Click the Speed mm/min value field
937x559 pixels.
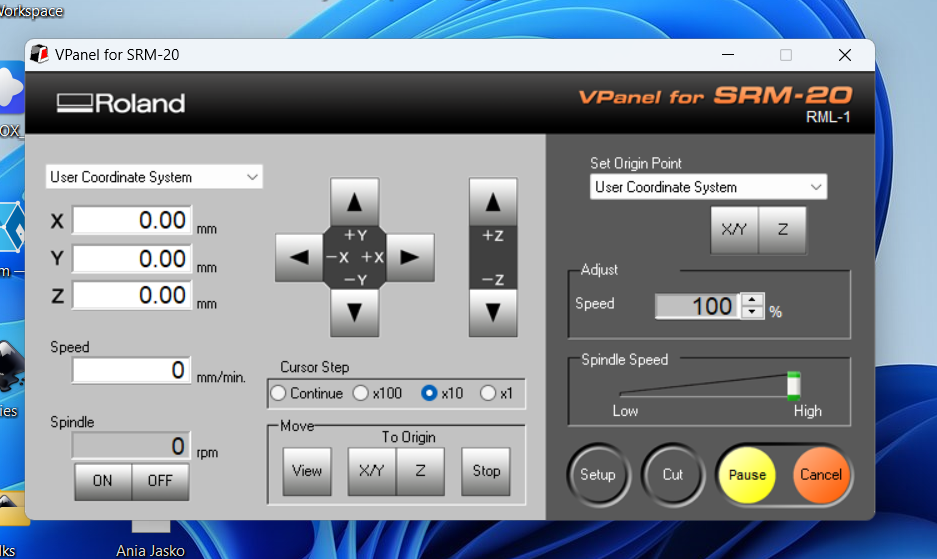pos(132,370)
